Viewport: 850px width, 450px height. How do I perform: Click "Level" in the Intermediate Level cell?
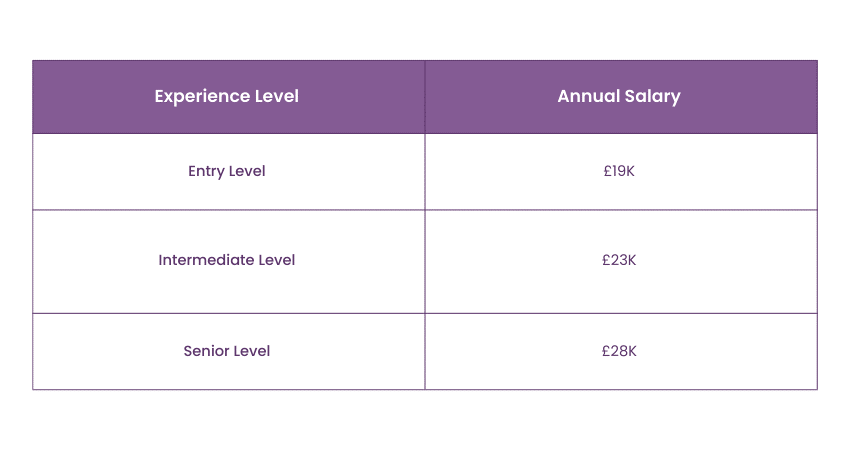click(276, 260)
